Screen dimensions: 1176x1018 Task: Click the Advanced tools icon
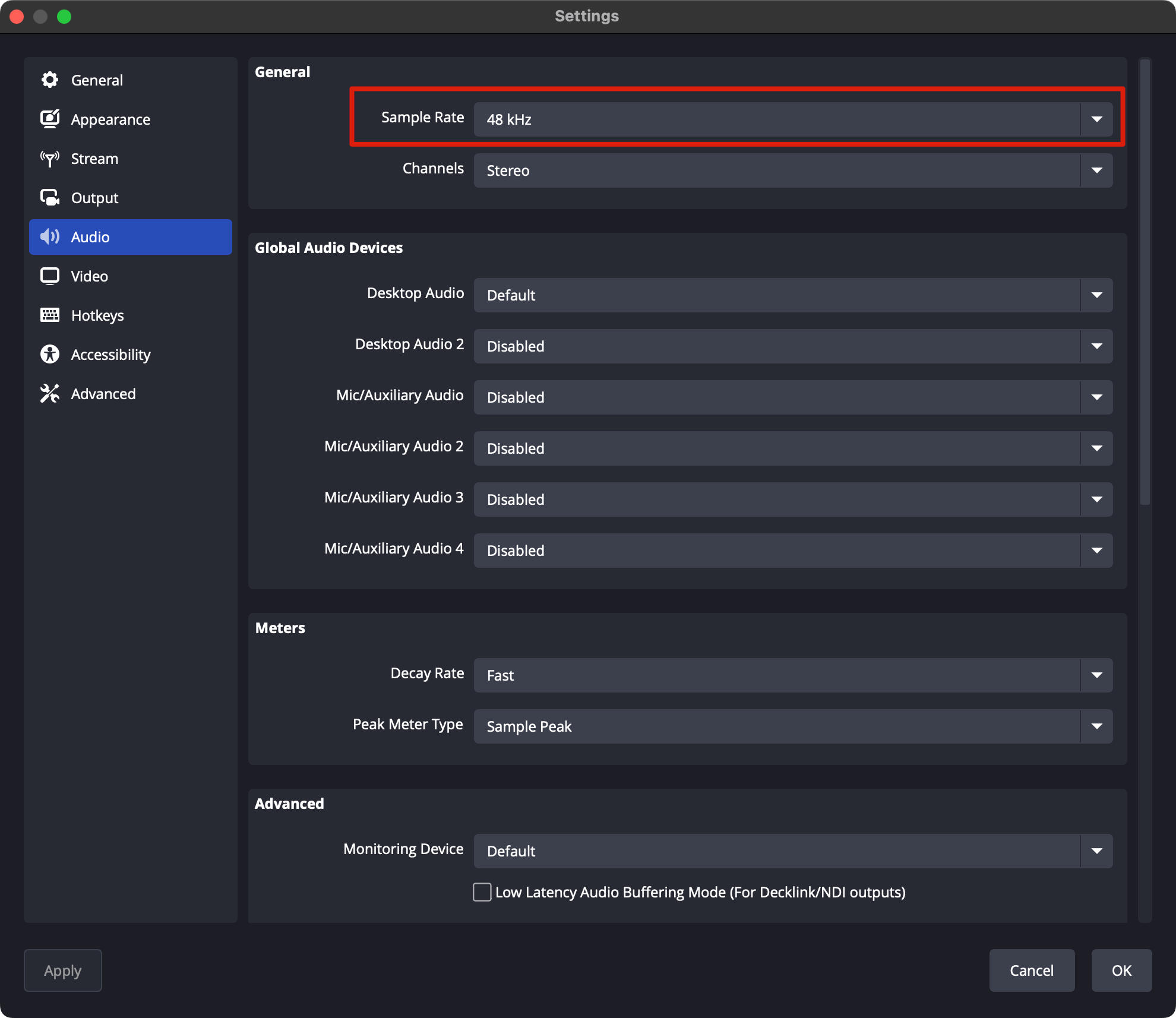[x=50, y=394]
